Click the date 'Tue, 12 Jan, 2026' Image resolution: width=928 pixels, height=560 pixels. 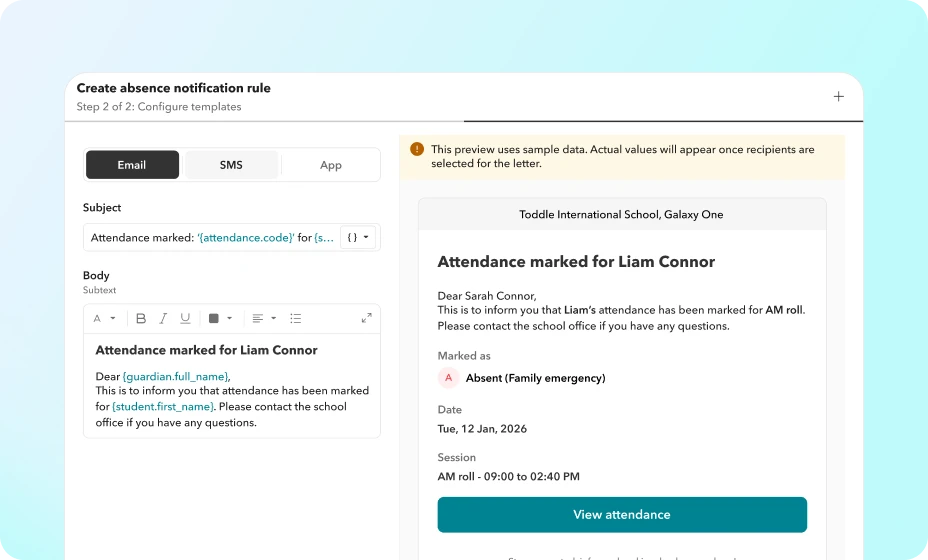click(482, 429)
